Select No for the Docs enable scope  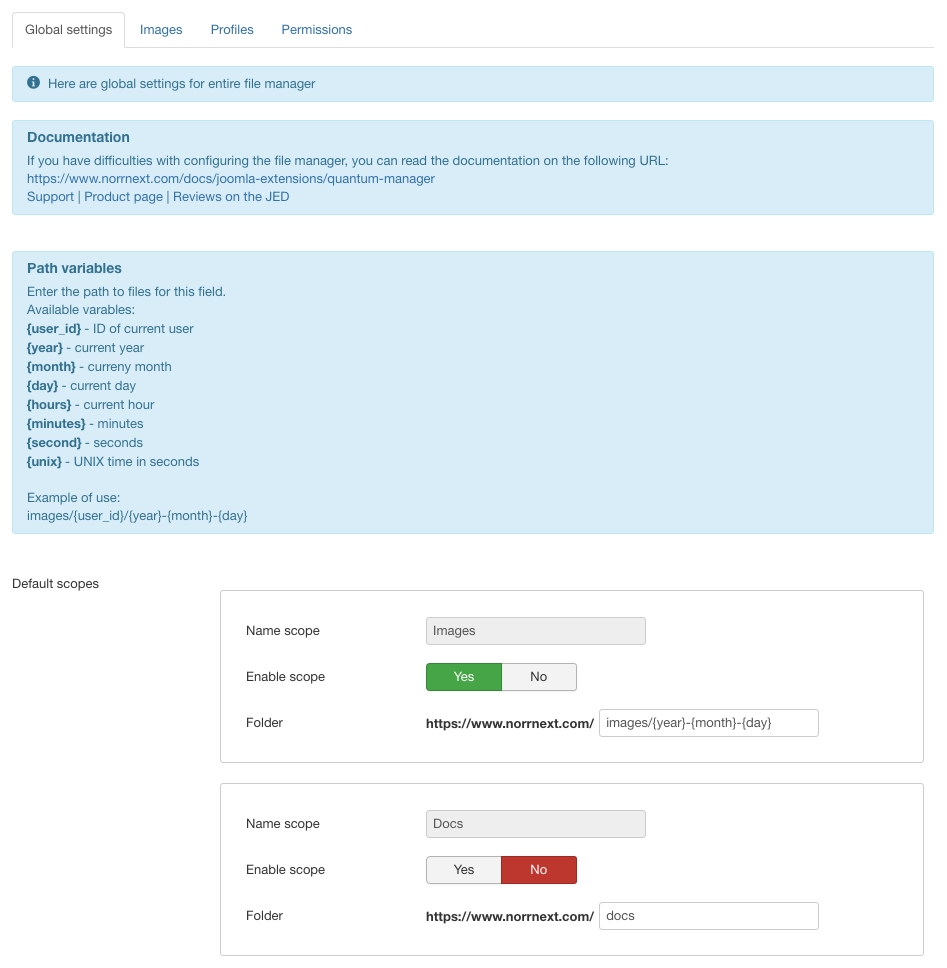tap(539, 870)
